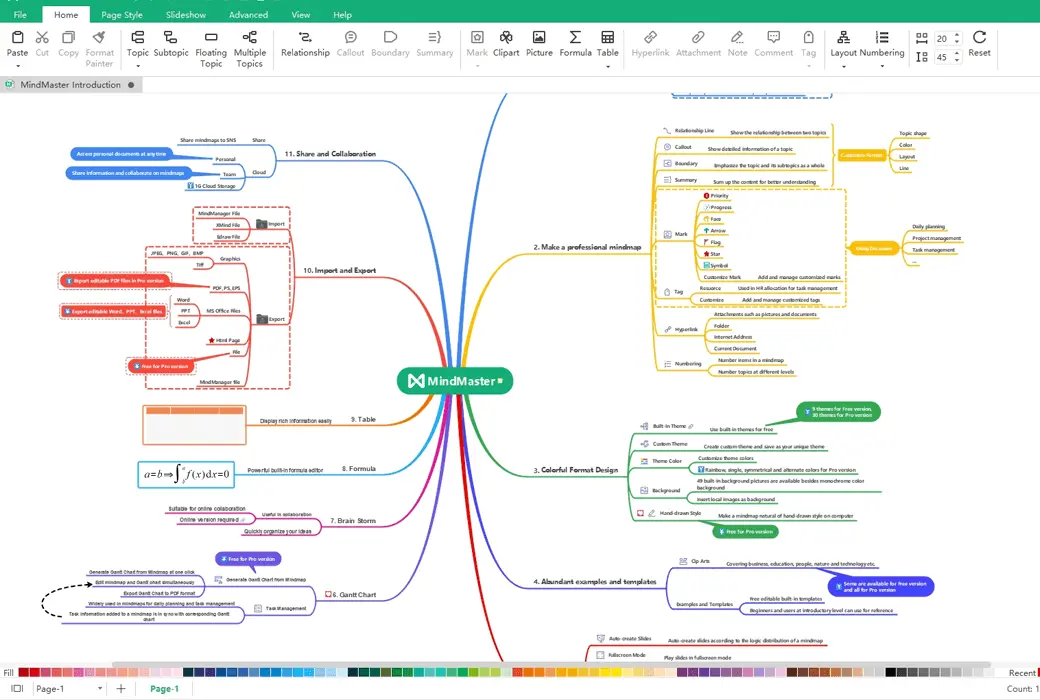Toggle the page panel icon at bottom left
The height and width of the screenshot is (700, 1040).
17,689
